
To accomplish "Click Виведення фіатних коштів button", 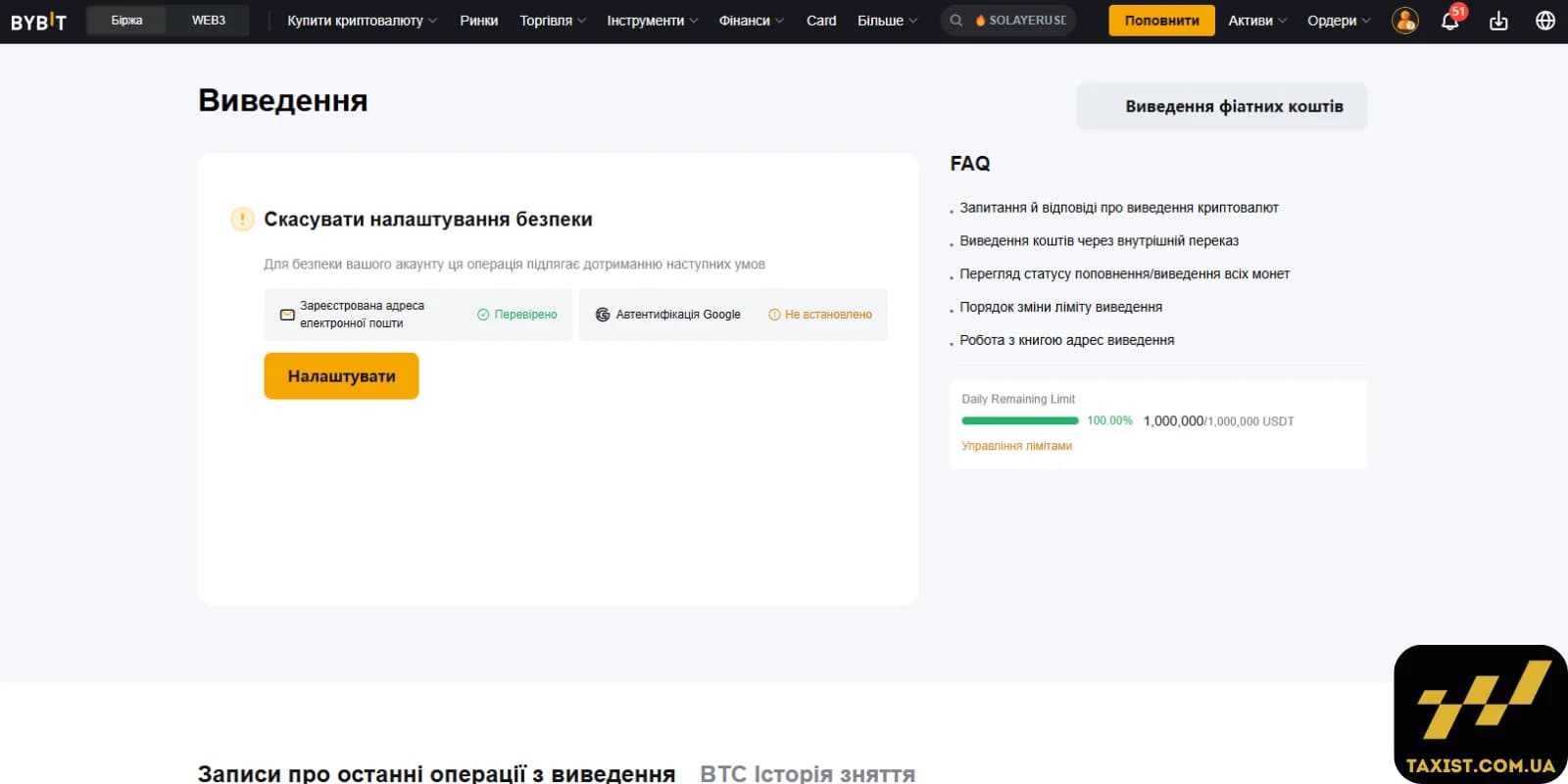I will [x=1222, y=107].
